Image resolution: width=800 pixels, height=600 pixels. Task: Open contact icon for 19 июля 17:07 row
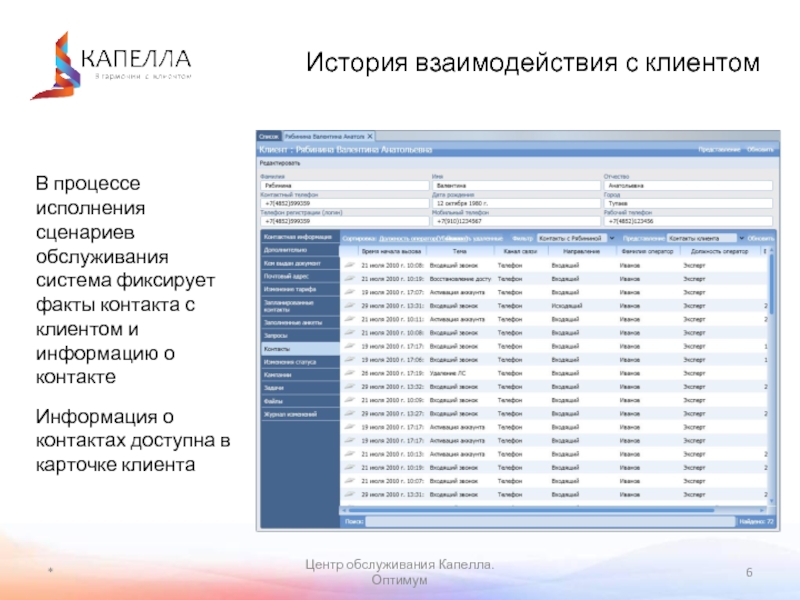[x=349, y=292]
